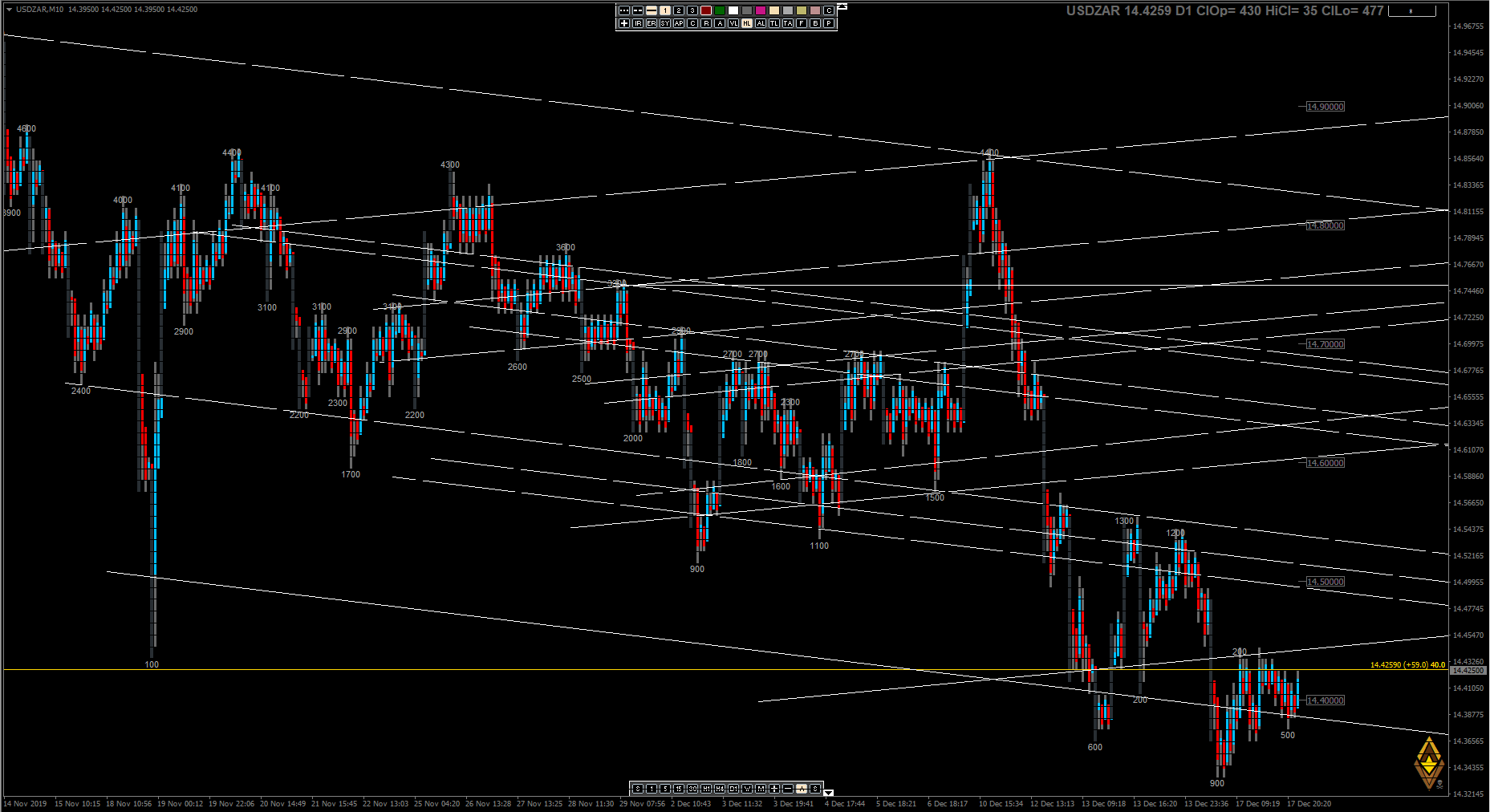Click the P tool button
Viewport: 1490px width, 812px height.
(x=829, y=23)
